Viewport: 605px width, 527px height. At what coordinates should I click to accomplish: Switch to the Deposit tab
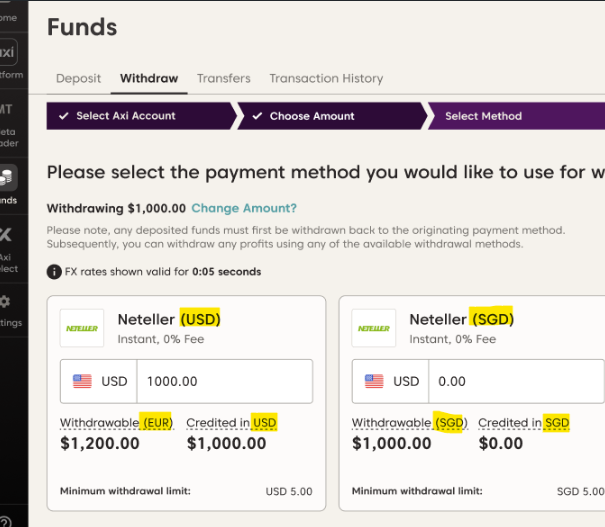tap(78, 78)
